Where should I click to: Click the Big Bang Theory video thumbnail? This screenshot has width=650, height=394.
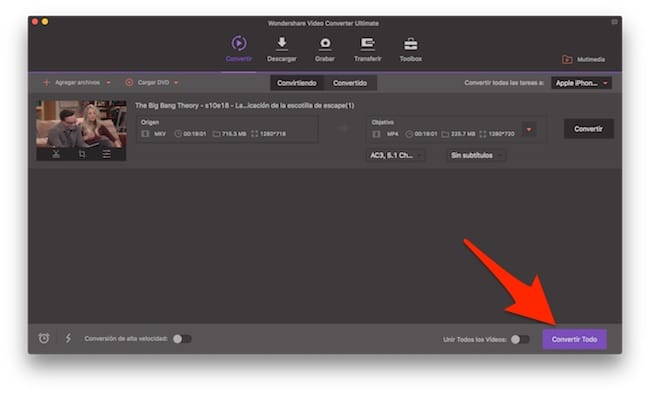tap(81, 124)
